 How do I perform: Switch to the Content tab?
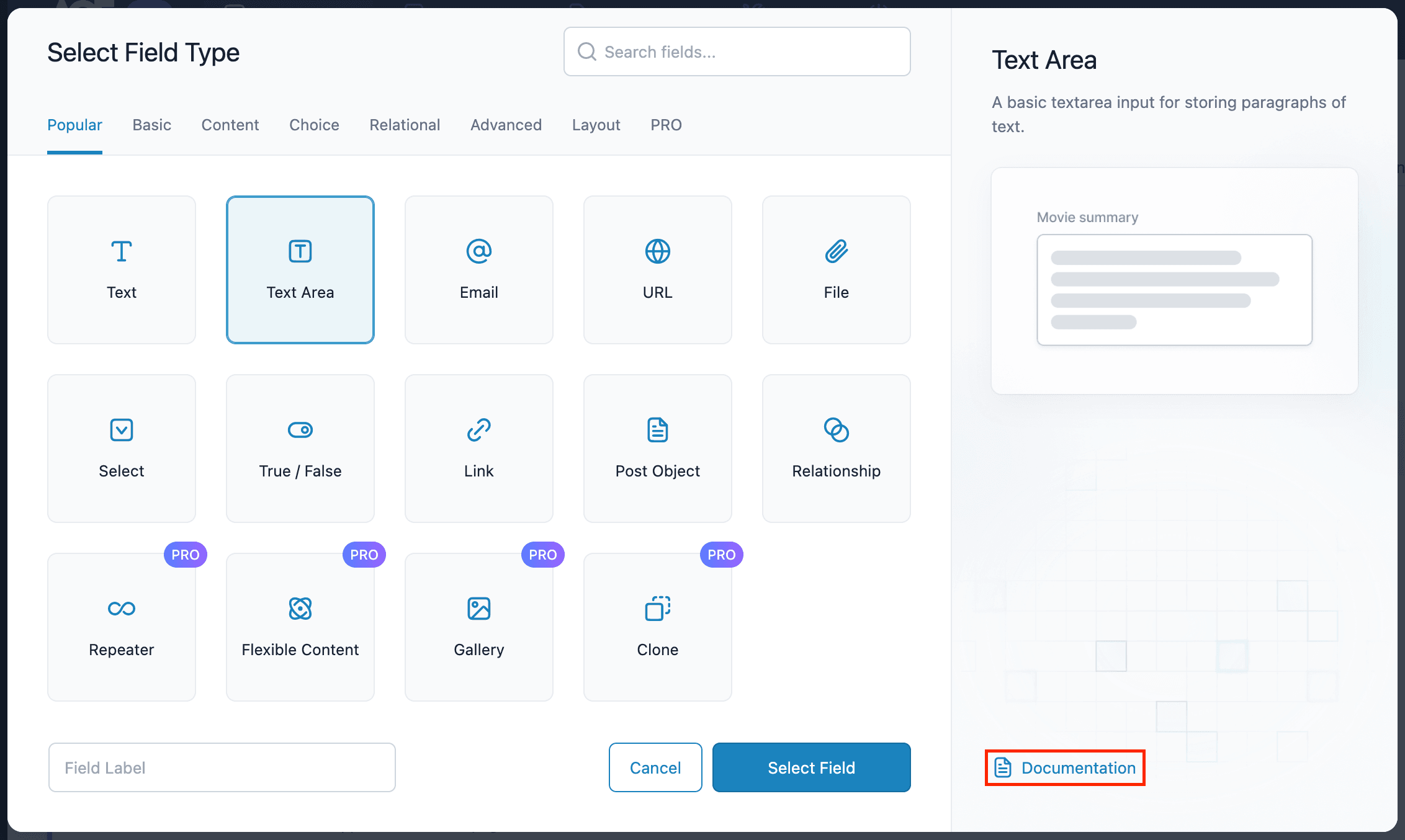[x=230, y=125]
